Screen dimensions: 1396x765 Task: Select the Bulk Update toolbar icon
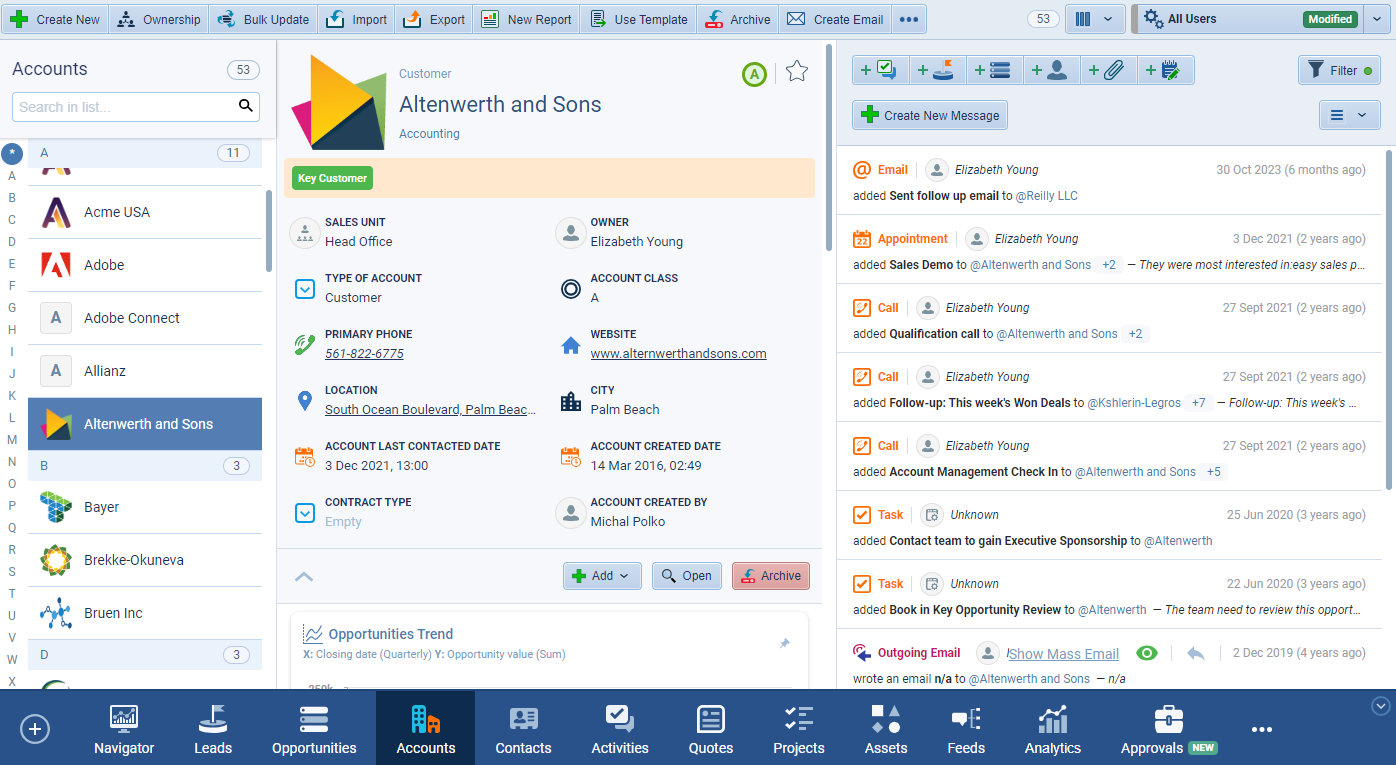click(262, 18)
